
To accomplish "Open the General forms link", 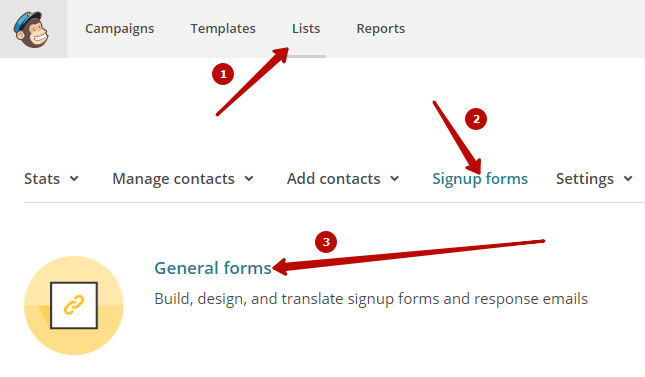I will pyautogui.click(x=213, y=268).
